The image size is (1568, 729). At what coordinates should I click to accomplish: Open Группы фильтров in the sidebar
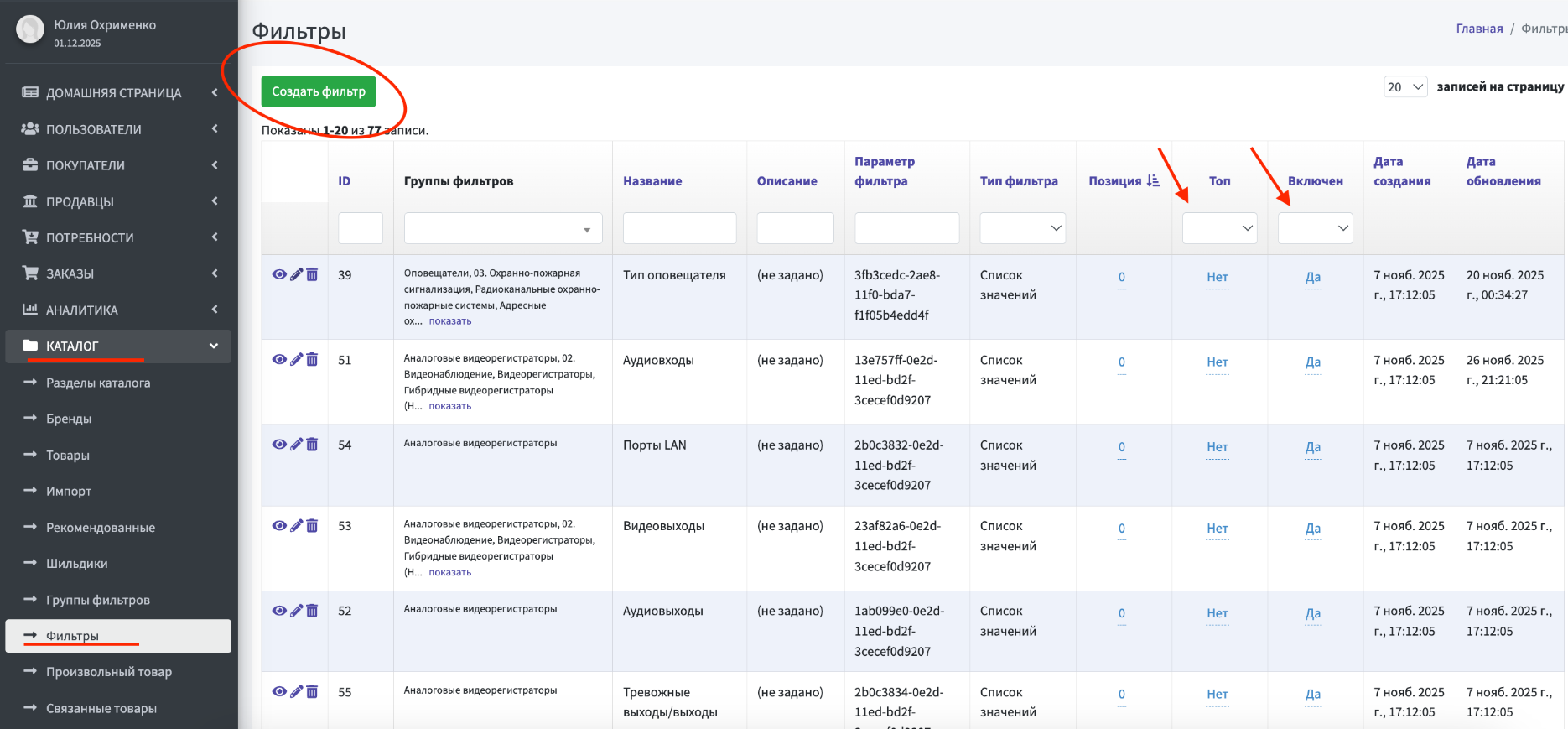point(97,600)
